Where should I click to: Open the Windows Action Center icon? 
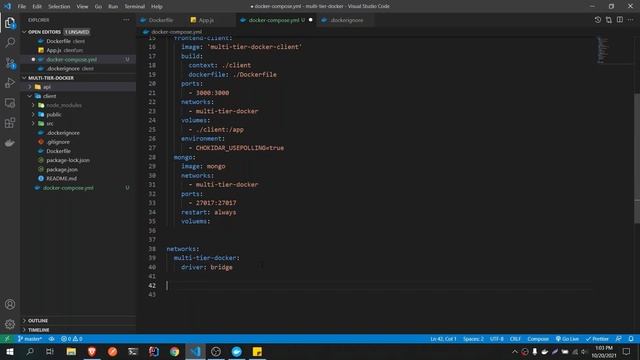tap(626, 351)
